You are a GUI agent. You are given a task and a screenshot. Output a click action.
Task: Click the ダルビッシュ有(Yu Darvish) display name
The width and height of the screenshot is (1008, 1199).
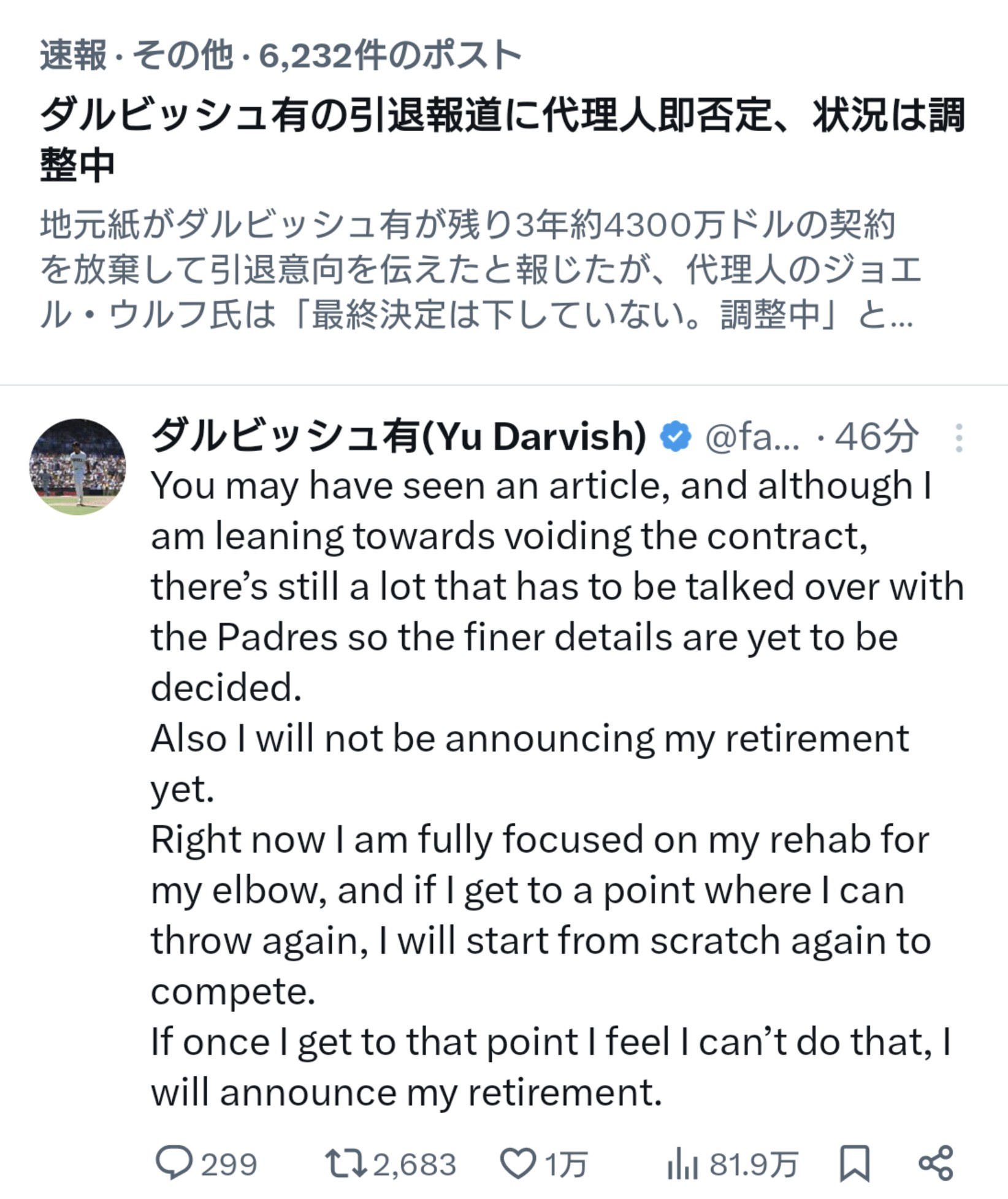coord(399,437)
